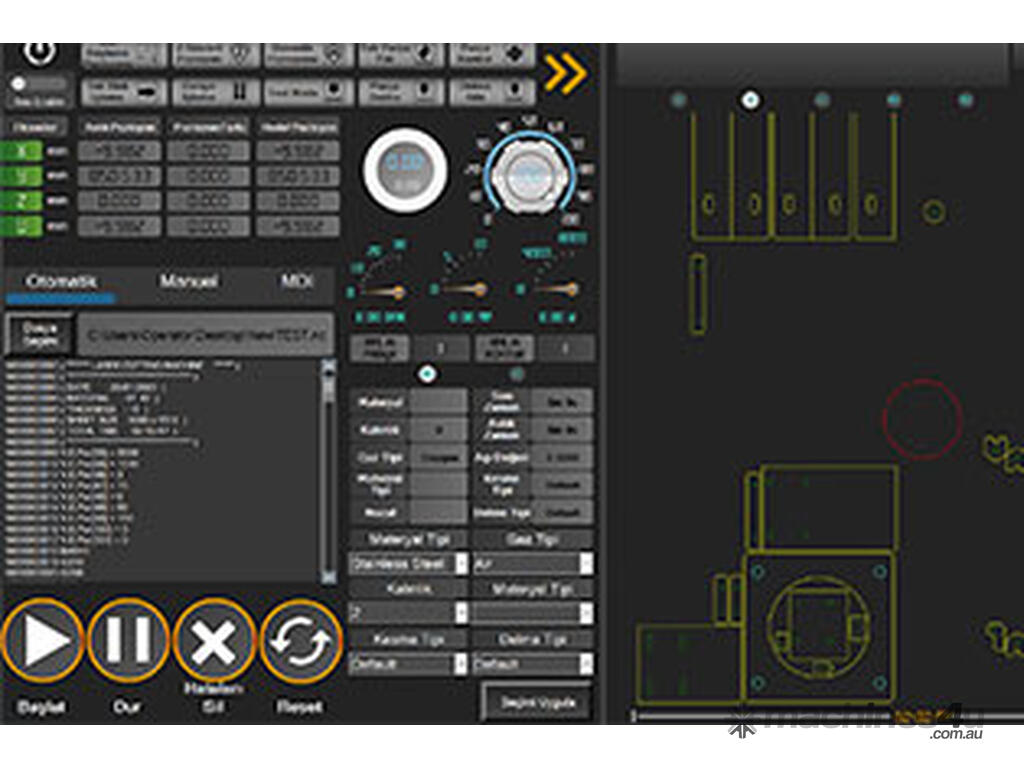1024x768 pixels.
Task: Select the right radio dot above parameter table
Action: [517, 374]
